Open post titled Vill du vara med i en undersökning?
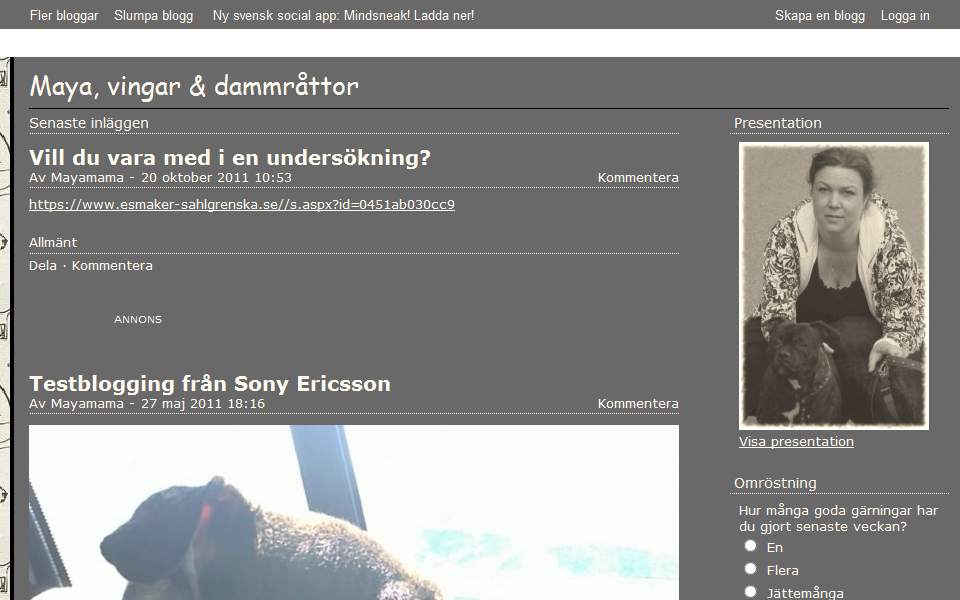Viewport: 960px width, 600px height. (230, 157)
